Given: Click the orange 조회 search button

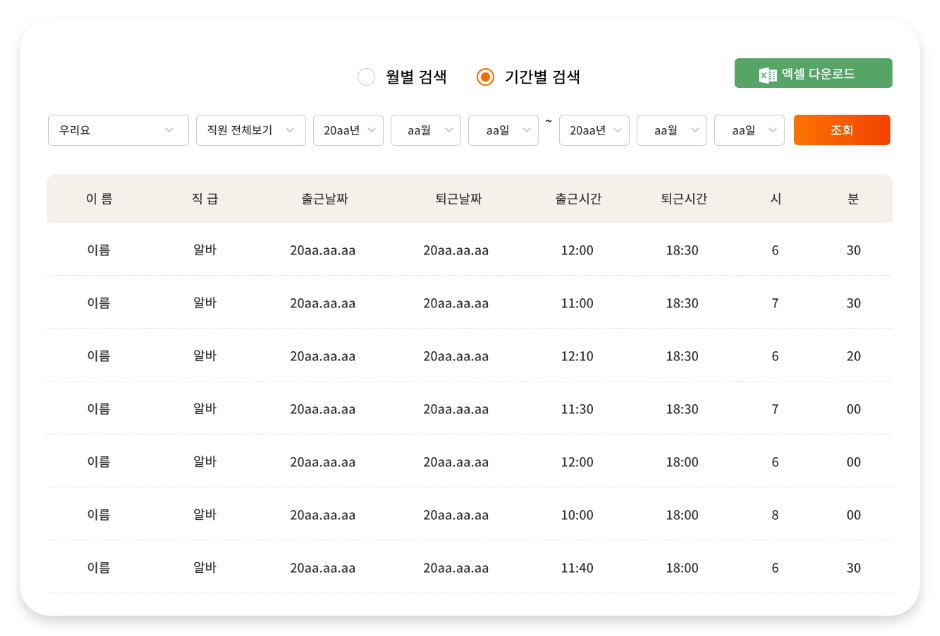Looking at the screenshot, I should coord(842,130).
